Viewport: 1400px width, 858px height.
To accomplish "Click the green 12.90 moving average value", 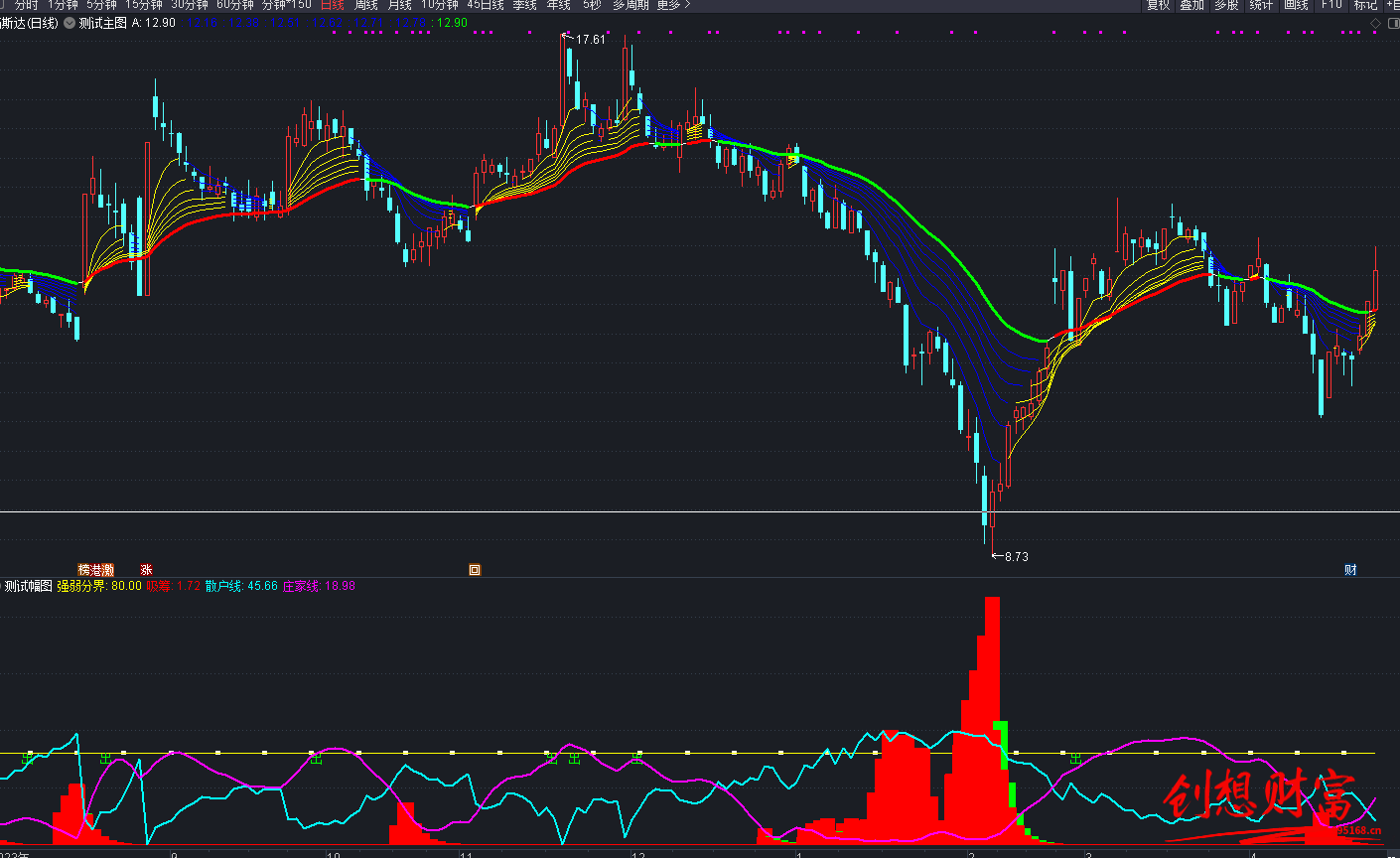I will pyautogui.click(x=453, y=23).
